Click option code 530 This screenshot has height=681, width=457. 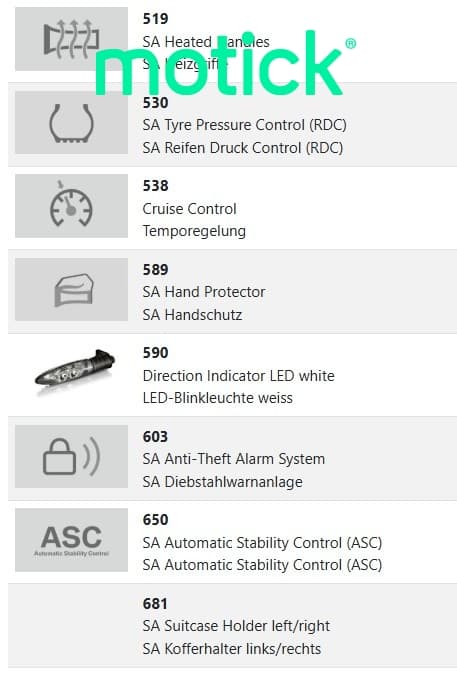tap(155, 103)
